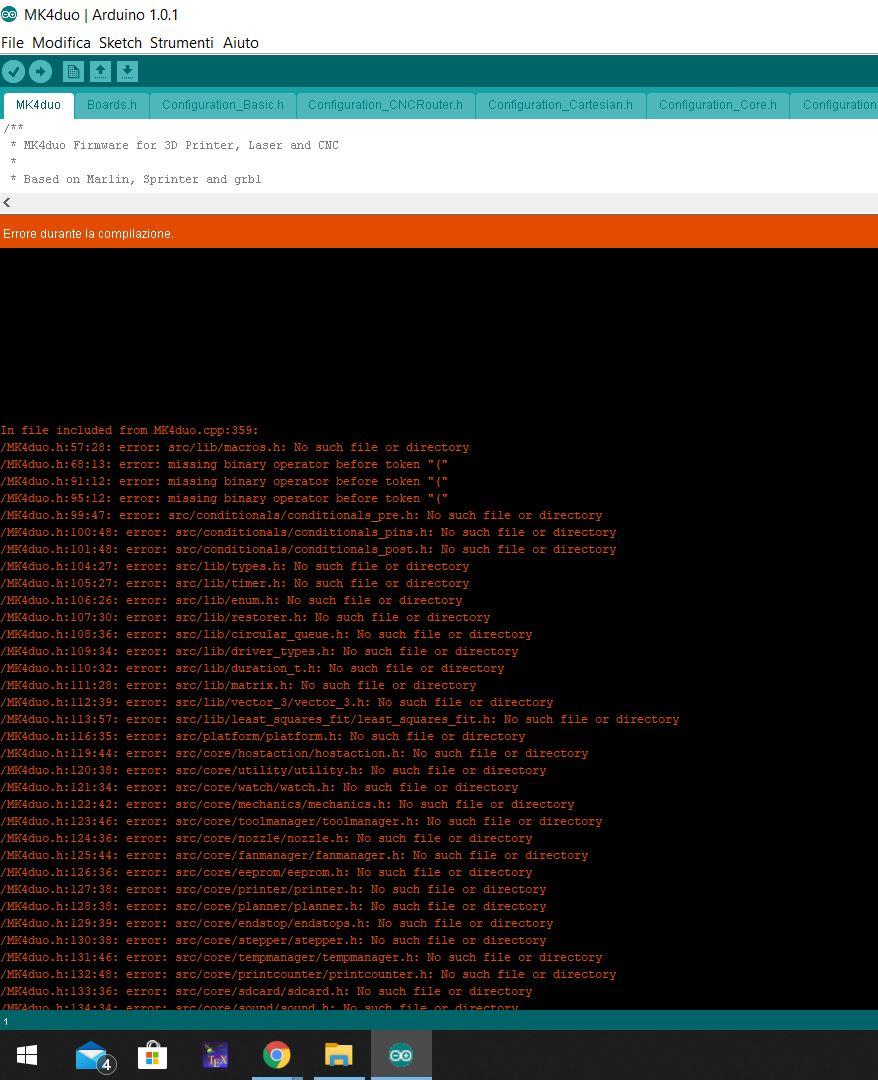Viewport: 878px width, 1080px height.
Task: Launch Google Chrome from the taskbar
Action: point(277,1055)
